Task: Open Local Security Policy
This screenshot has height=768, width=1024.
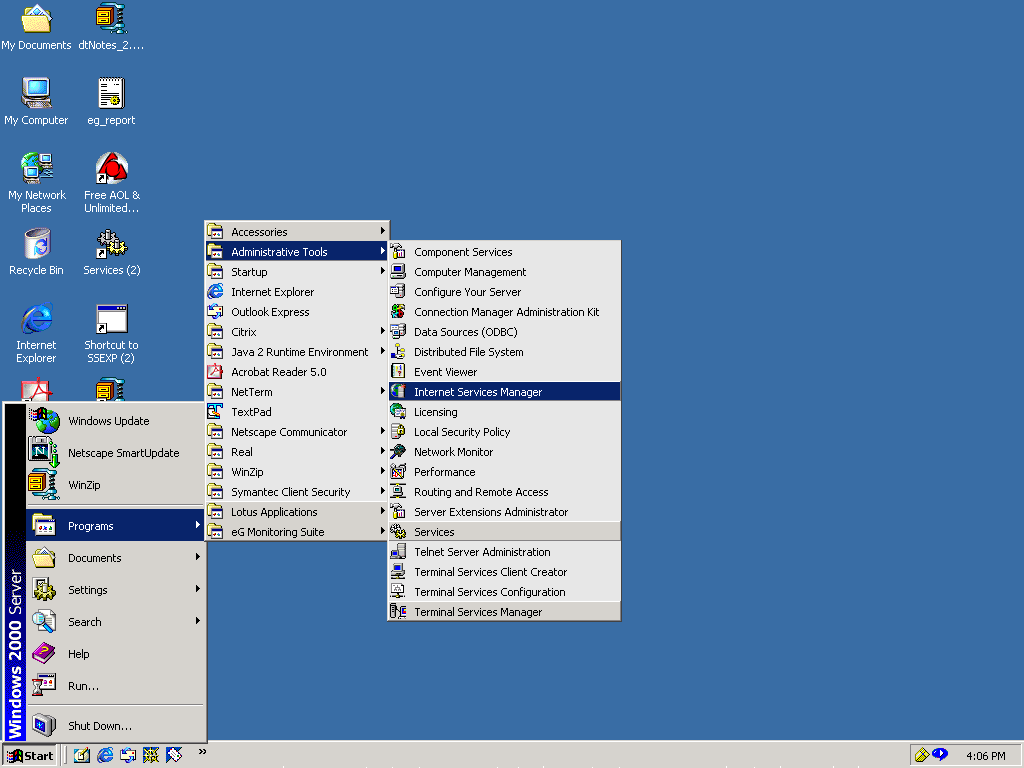Action: 504,432
